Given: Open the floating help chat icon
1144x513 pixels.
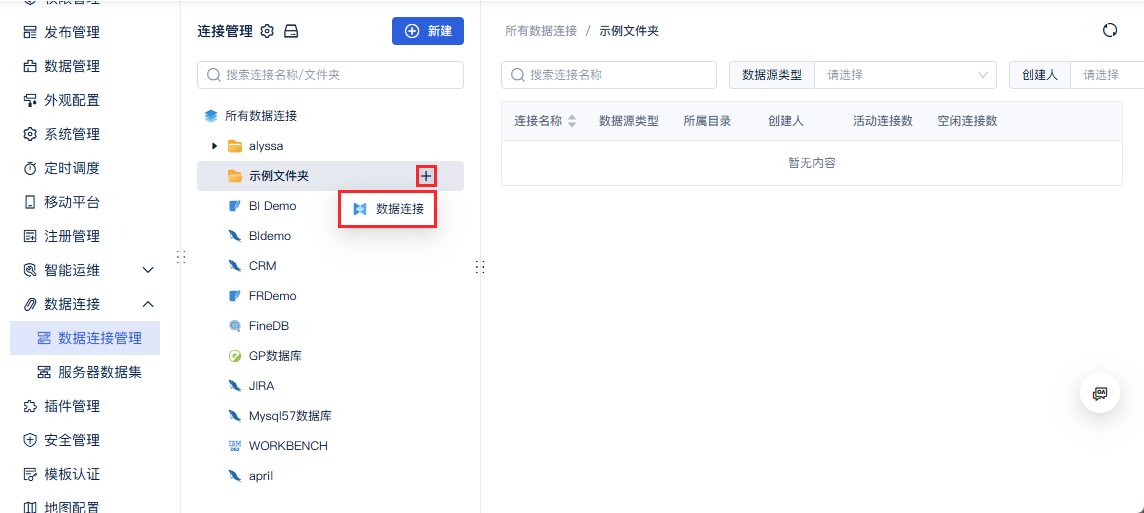Looking at the screenshot, I should [1100, 393].
